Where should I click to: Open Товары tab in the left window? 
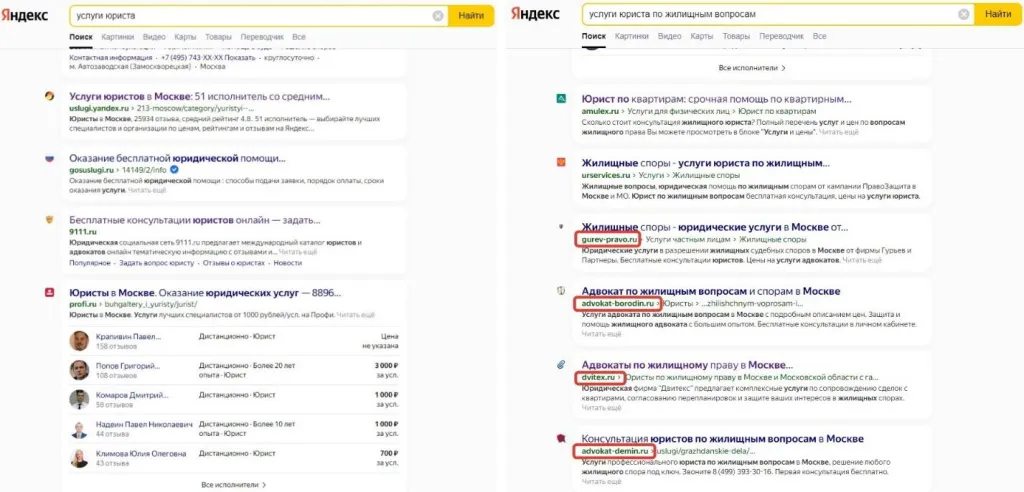(218, 37)
